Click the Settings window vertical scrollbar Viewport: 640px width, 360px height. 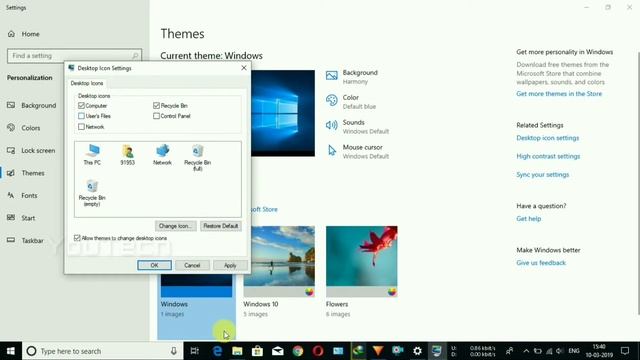point(638,184)
